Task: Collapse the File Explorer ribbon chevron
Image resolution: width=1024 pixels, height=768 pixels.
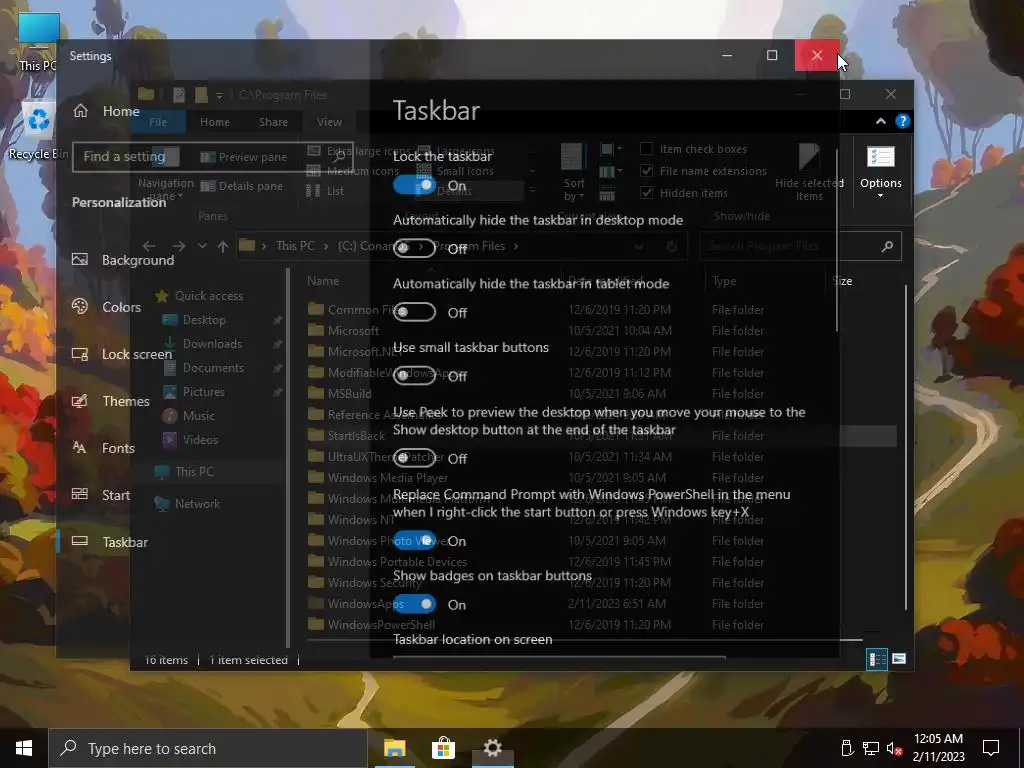Action: (881, 121)
